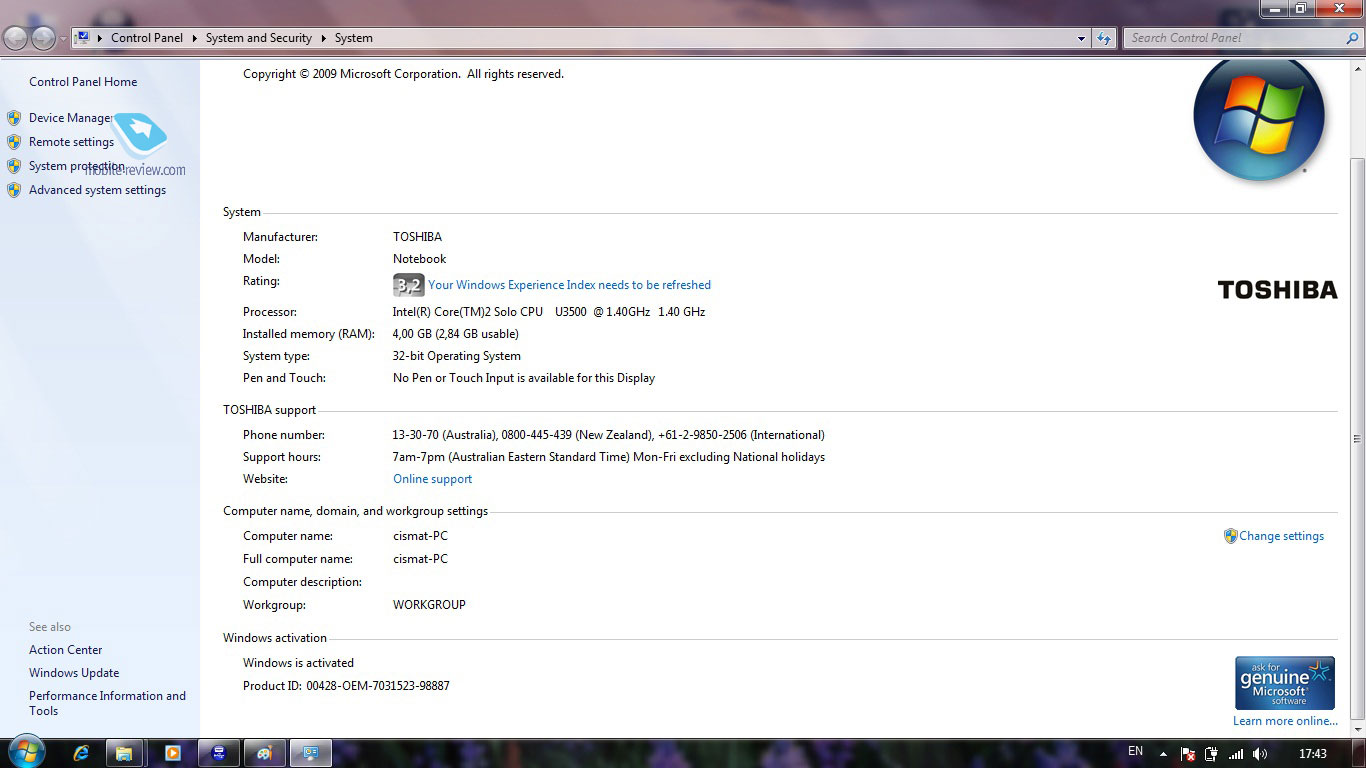Screen dimensions: 1366x768
Task: Open Action Center under See also
Action: pos(65,650)
